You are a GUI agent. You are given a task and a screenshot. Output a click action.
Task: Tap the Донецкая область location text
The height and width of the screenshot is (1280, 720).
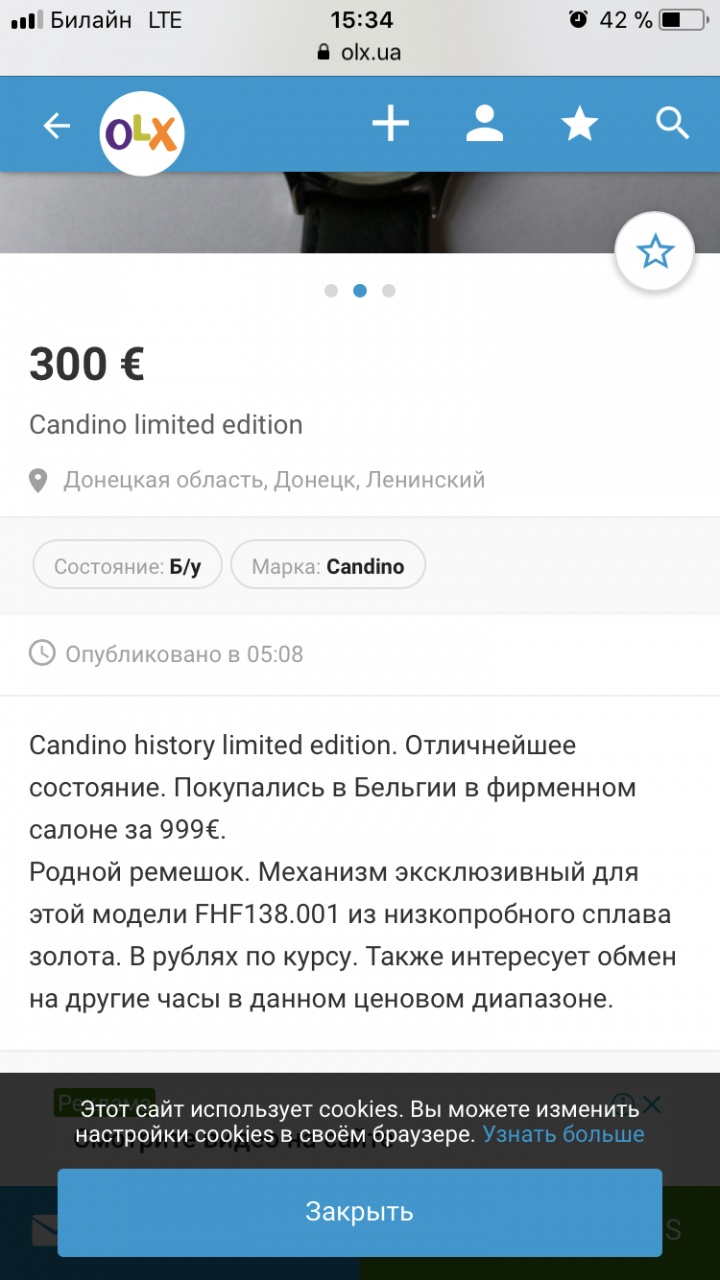tap(274, 480)
